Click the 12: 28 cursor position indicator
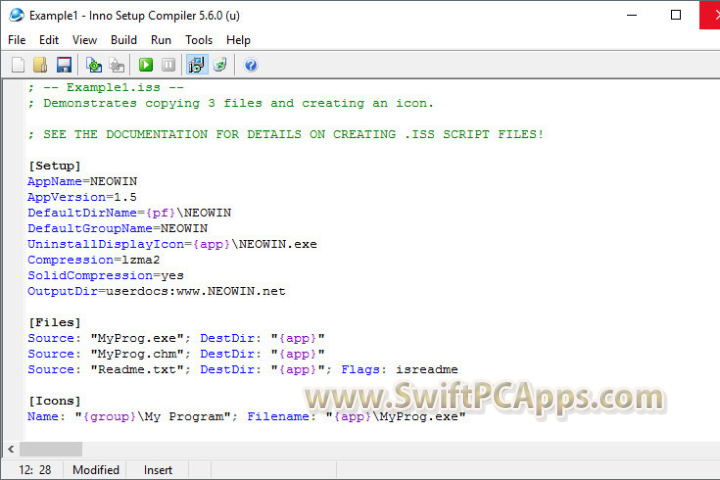 click(x=35, y=470)
